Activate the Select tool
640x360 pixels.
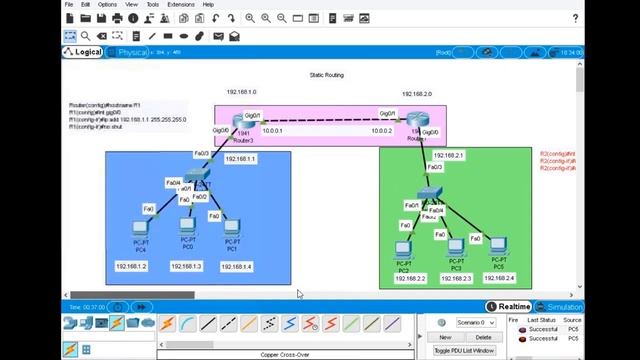click(x=70, y=36)
